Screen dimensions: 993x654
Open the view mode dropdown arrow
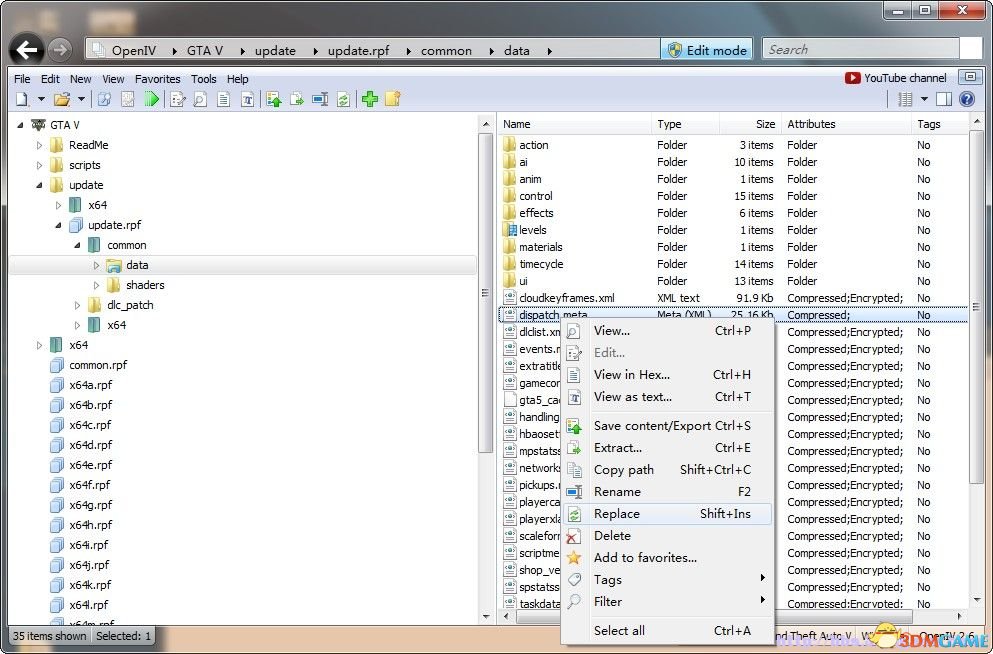[924, 99]
